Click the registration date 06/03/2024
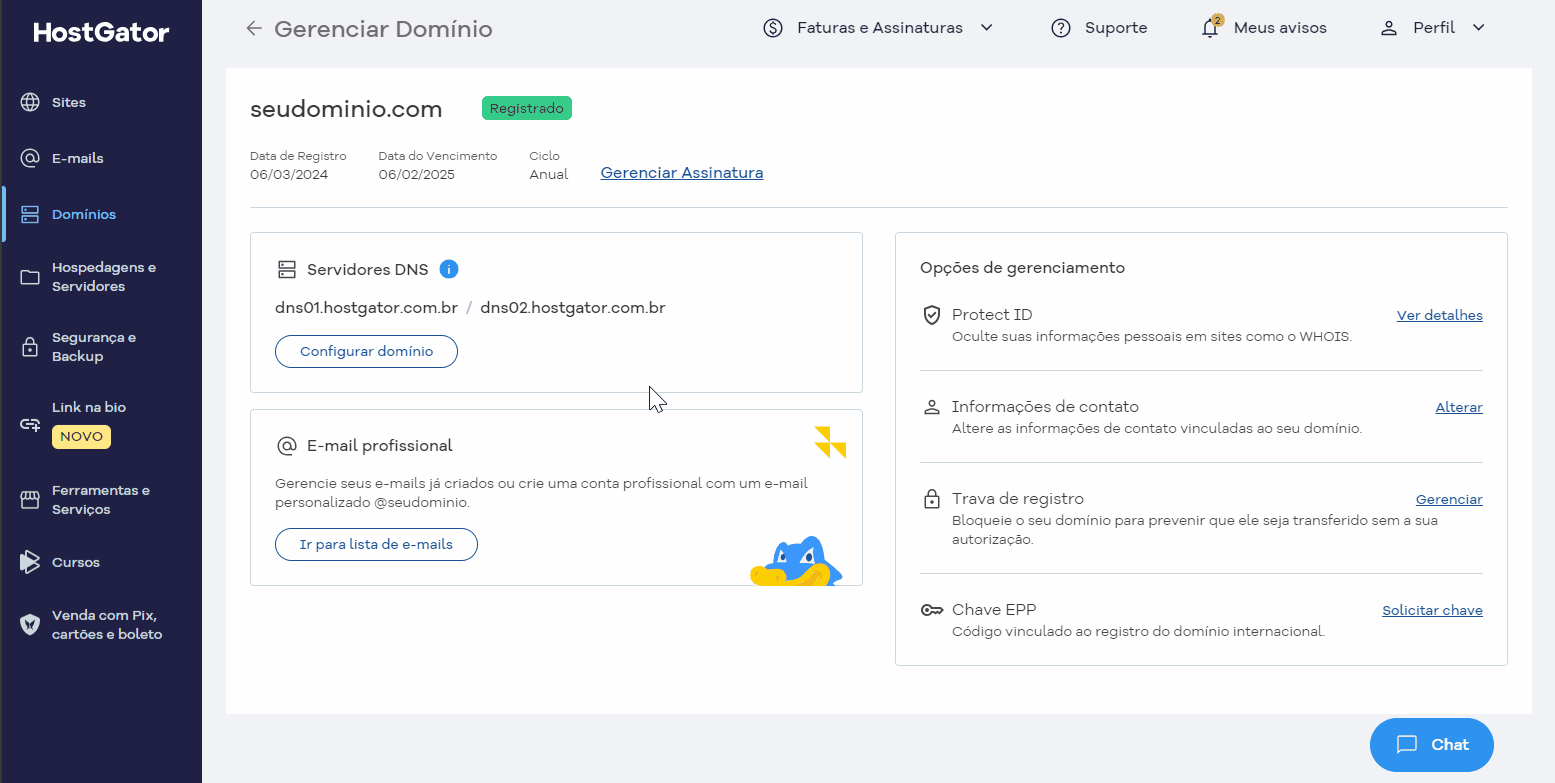1555x783 pixels. point(289,174)
